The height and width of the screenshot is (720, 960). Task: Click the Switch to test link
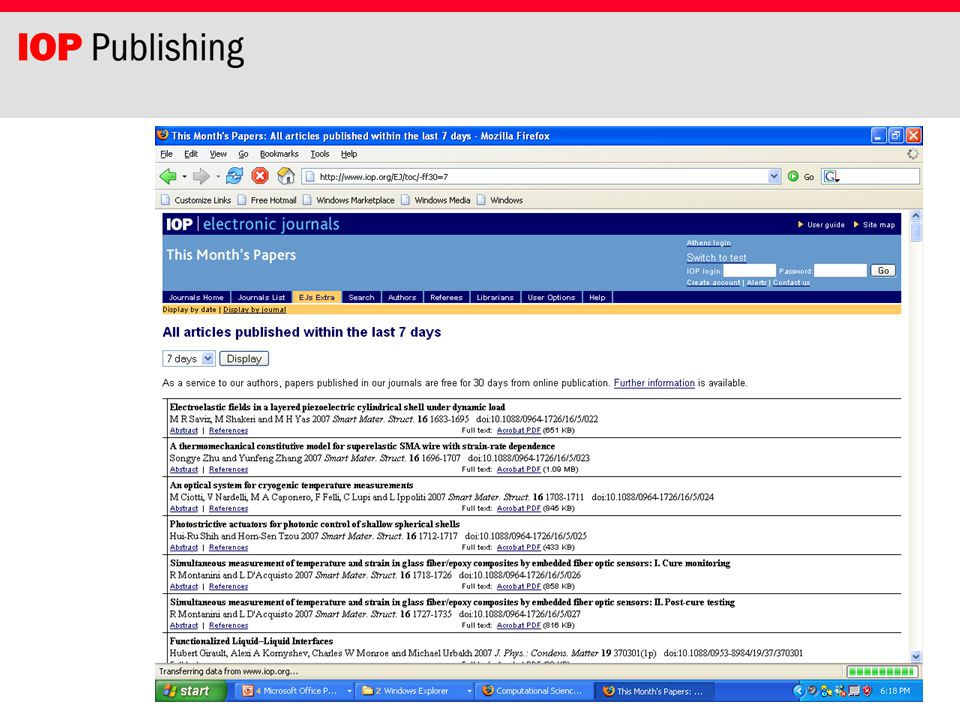click(x=716, y=258)
